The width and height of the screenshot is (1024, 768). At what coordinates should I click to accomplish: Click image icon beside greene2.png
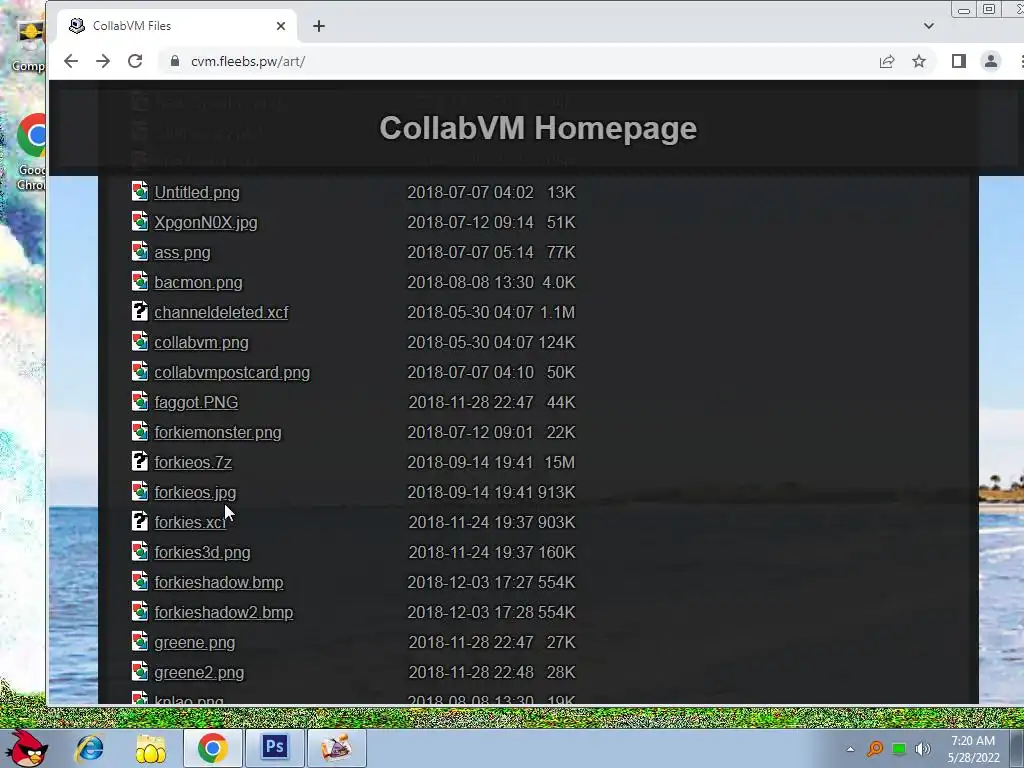coord(140,672)
